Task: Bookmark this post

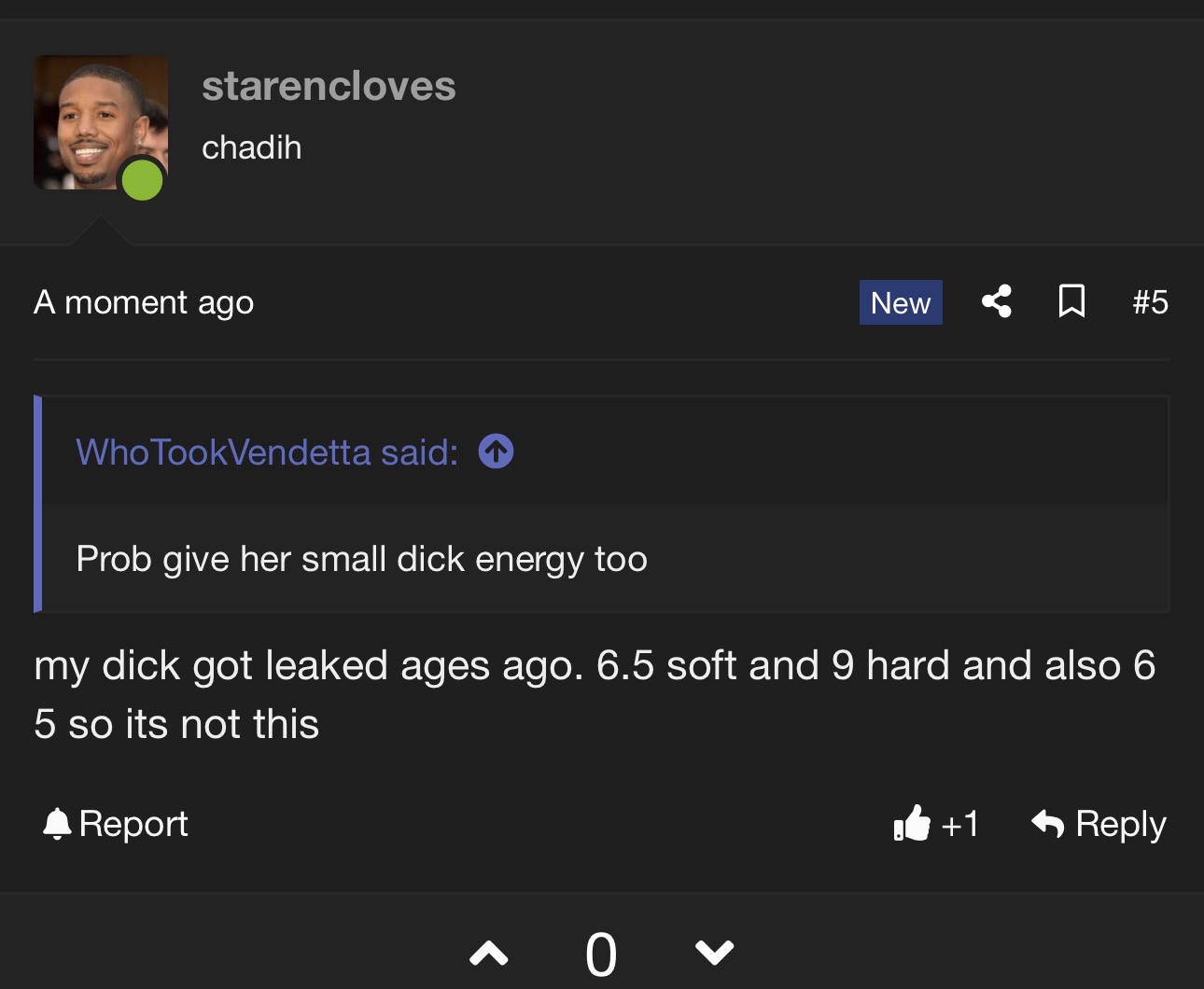Action: (1071, 301)
